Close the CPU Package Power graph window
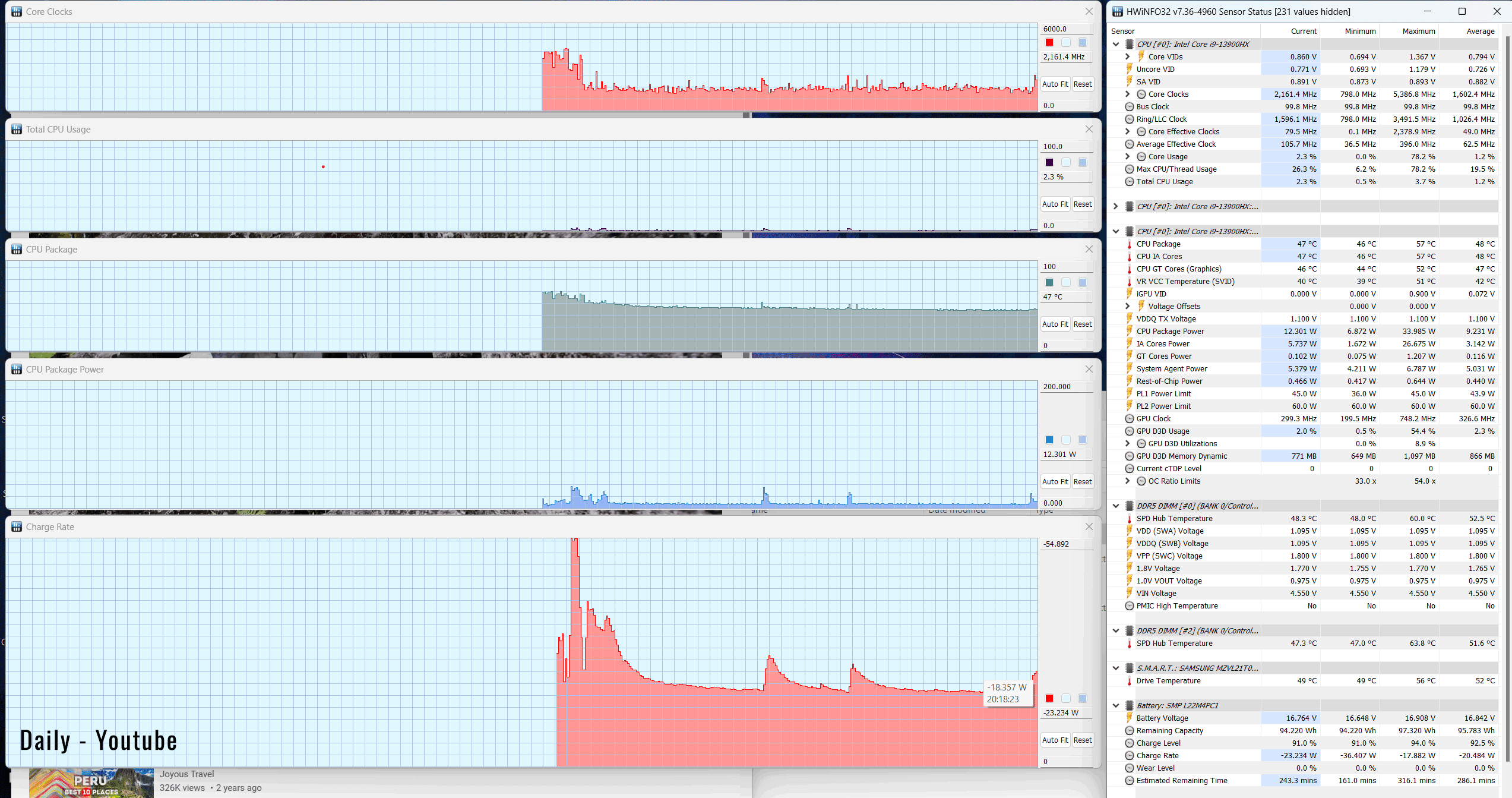This screenshot has width=1512, height=798. click(x=1089, y=369)
